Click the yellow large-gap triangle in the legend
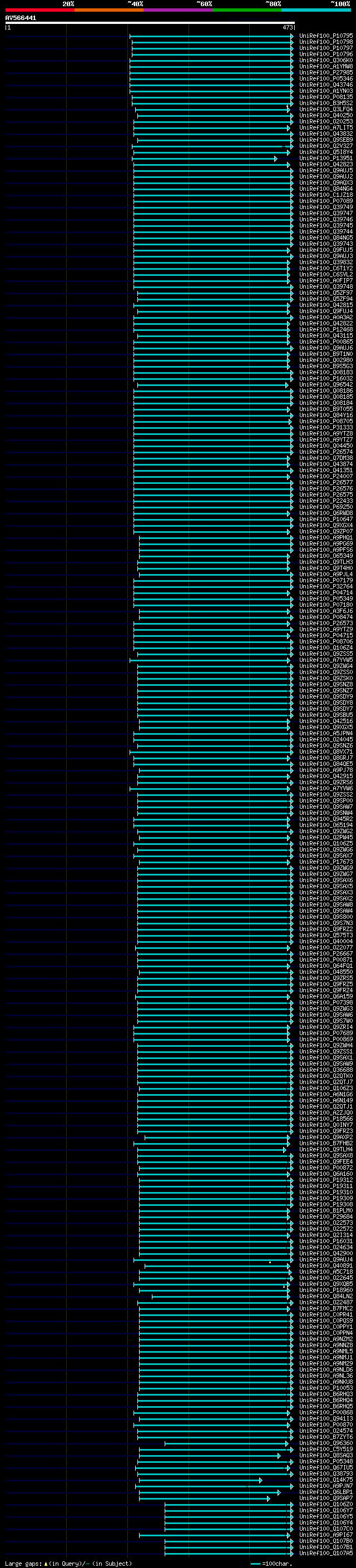Screen dimensions: 356x1568 (x=46, y=1563)
